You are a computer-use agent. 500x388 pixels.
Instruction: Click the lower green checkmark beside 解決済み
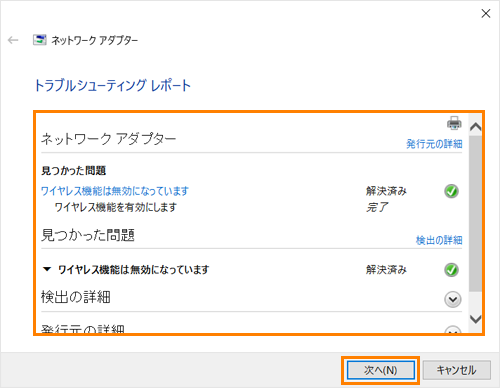[x=451, y=270]
